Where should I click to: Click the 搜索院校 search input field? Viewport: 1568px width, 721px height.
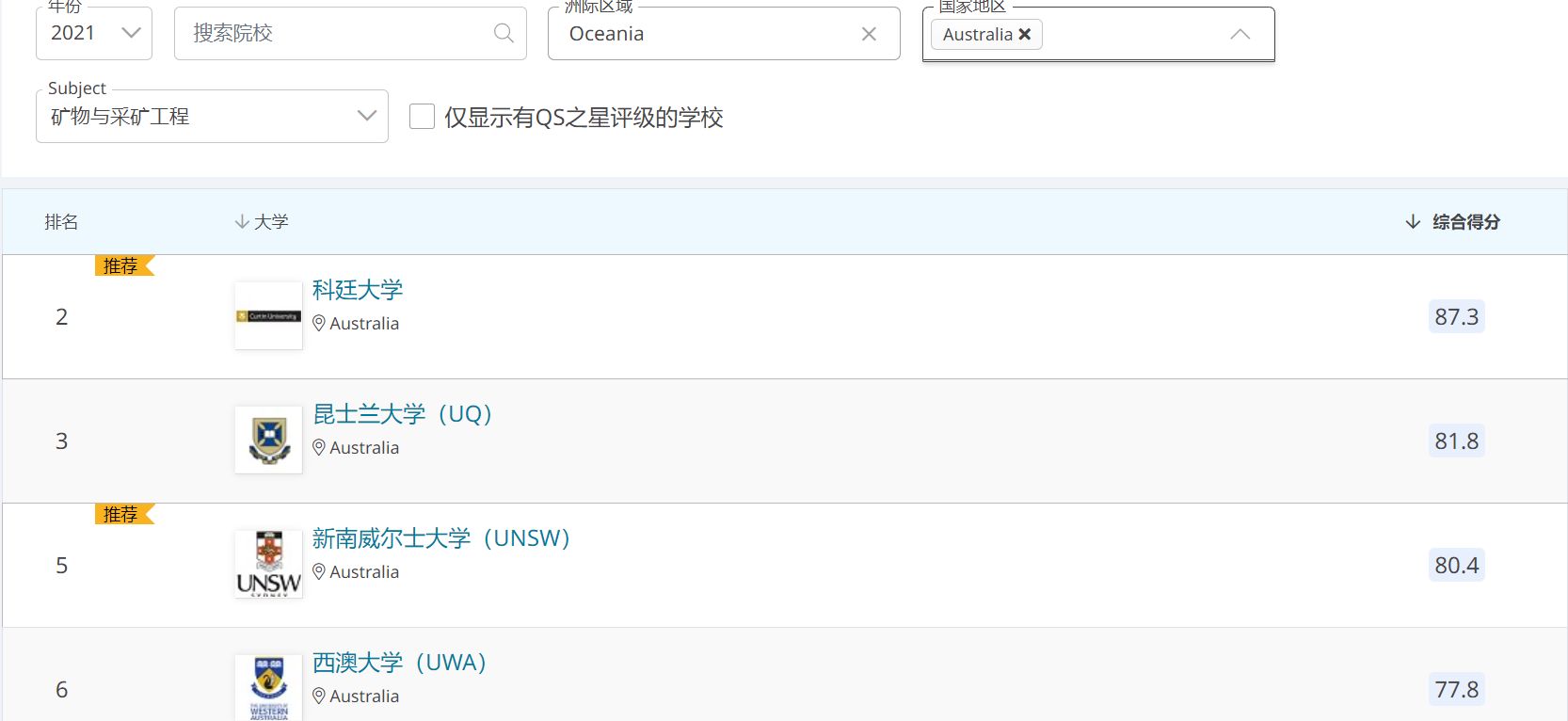coord(350,33)
